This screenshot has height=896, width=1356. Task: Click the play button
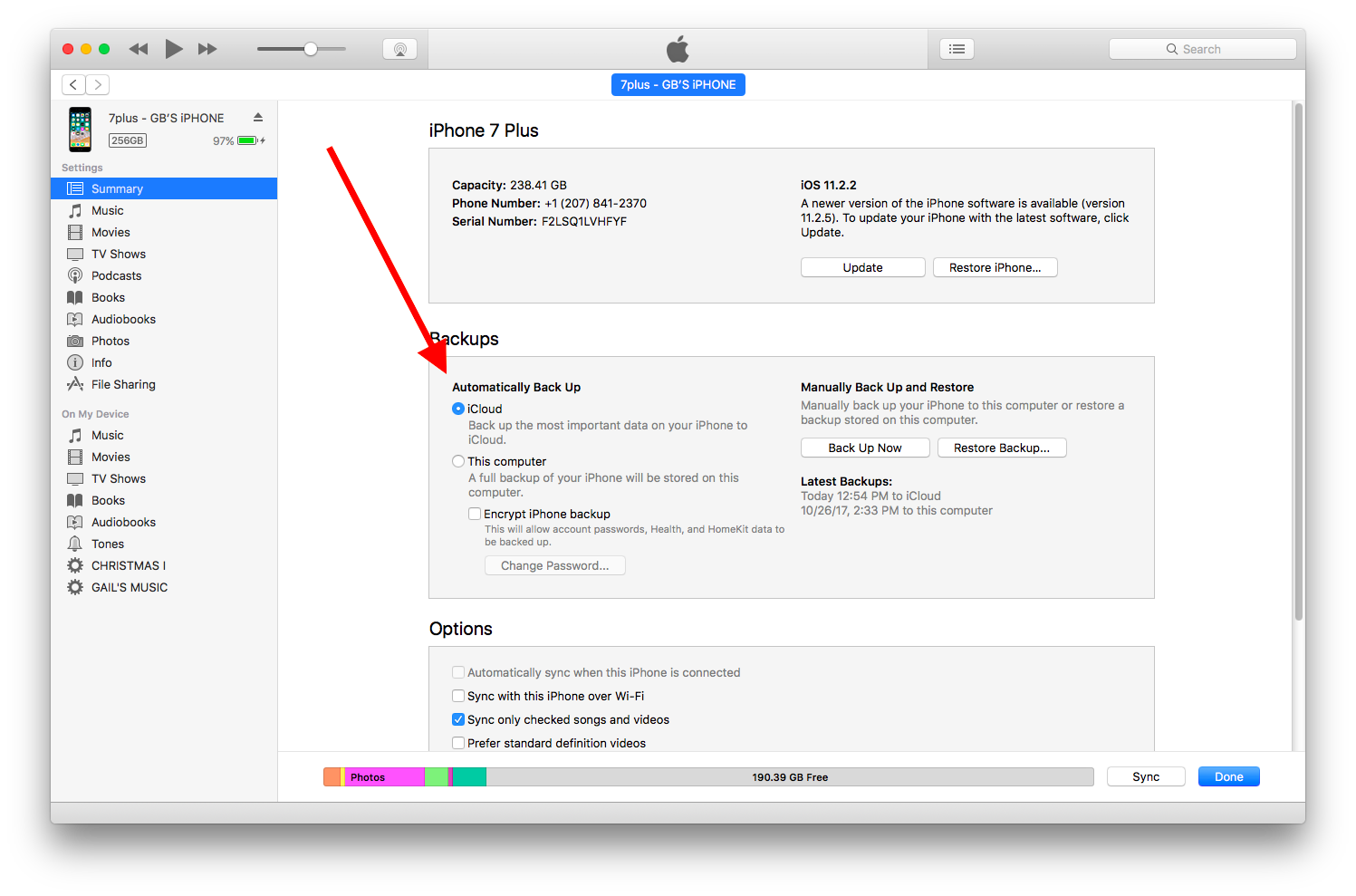[x=174, y=49]
